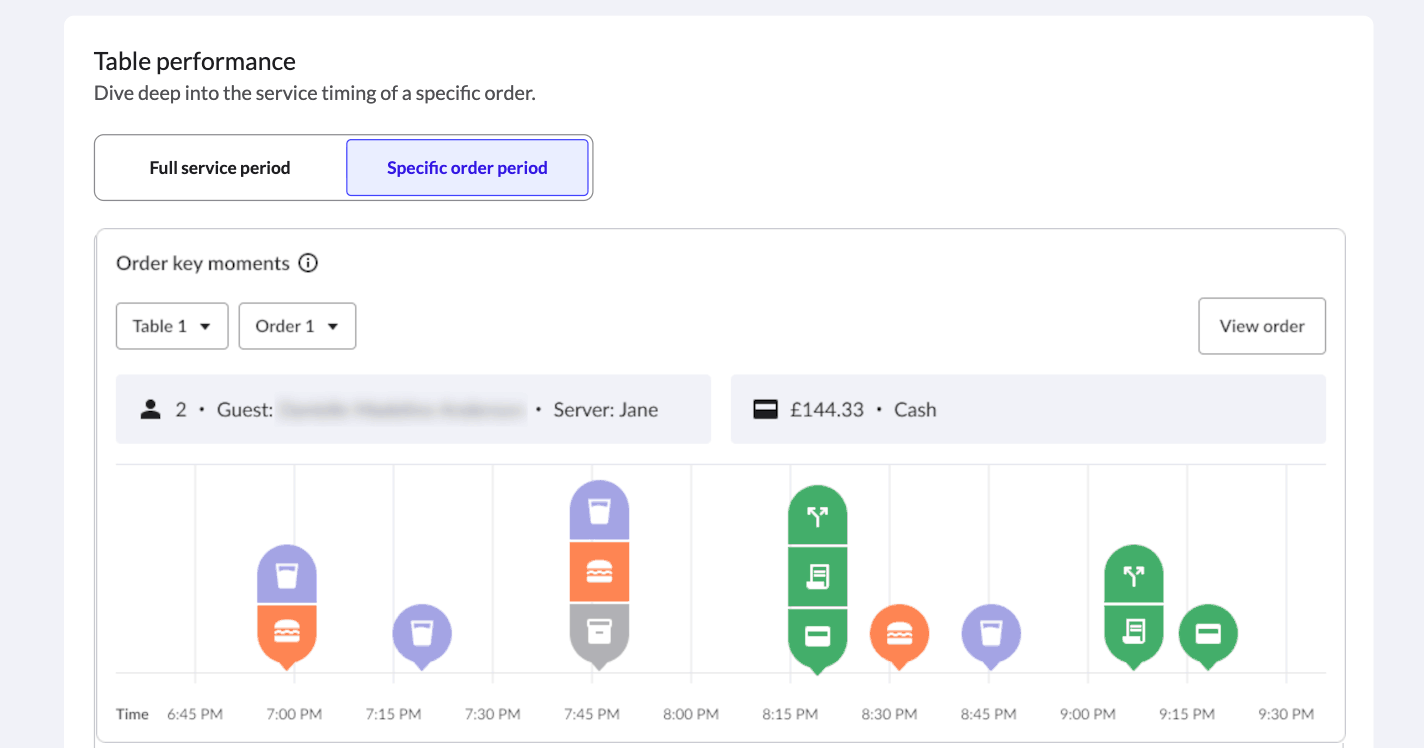The width and height of the screenshot is (1424, 748).
Task: Click the receipt icon in the 8:15 PM marker
Action: [818, 576]
